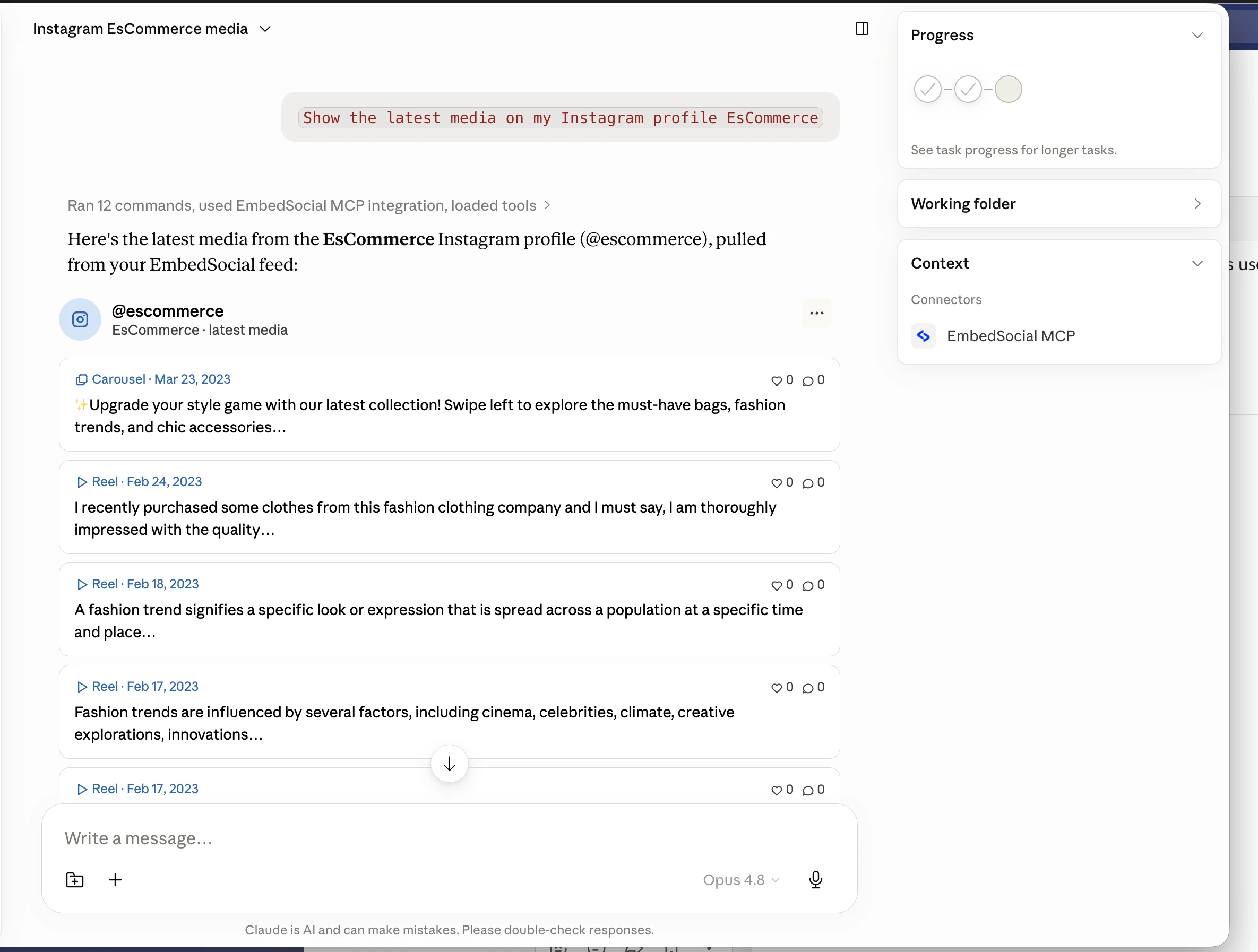Viewport: 1258px width, 952px height.
Task: Click the heart icon on Feb 18 reel
Action: [776, 585]
